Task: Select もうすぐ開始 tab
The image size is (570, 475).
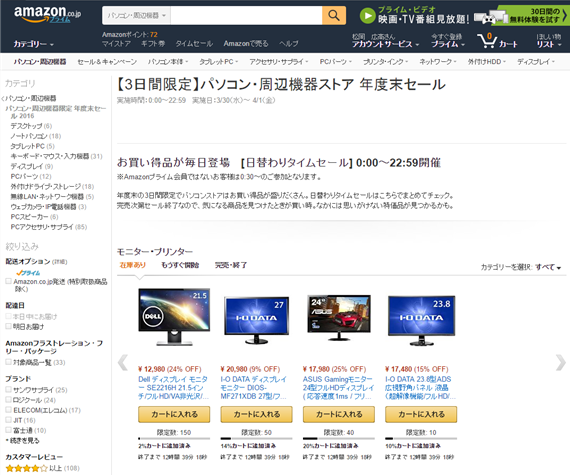Action: (x=180, y=265)
